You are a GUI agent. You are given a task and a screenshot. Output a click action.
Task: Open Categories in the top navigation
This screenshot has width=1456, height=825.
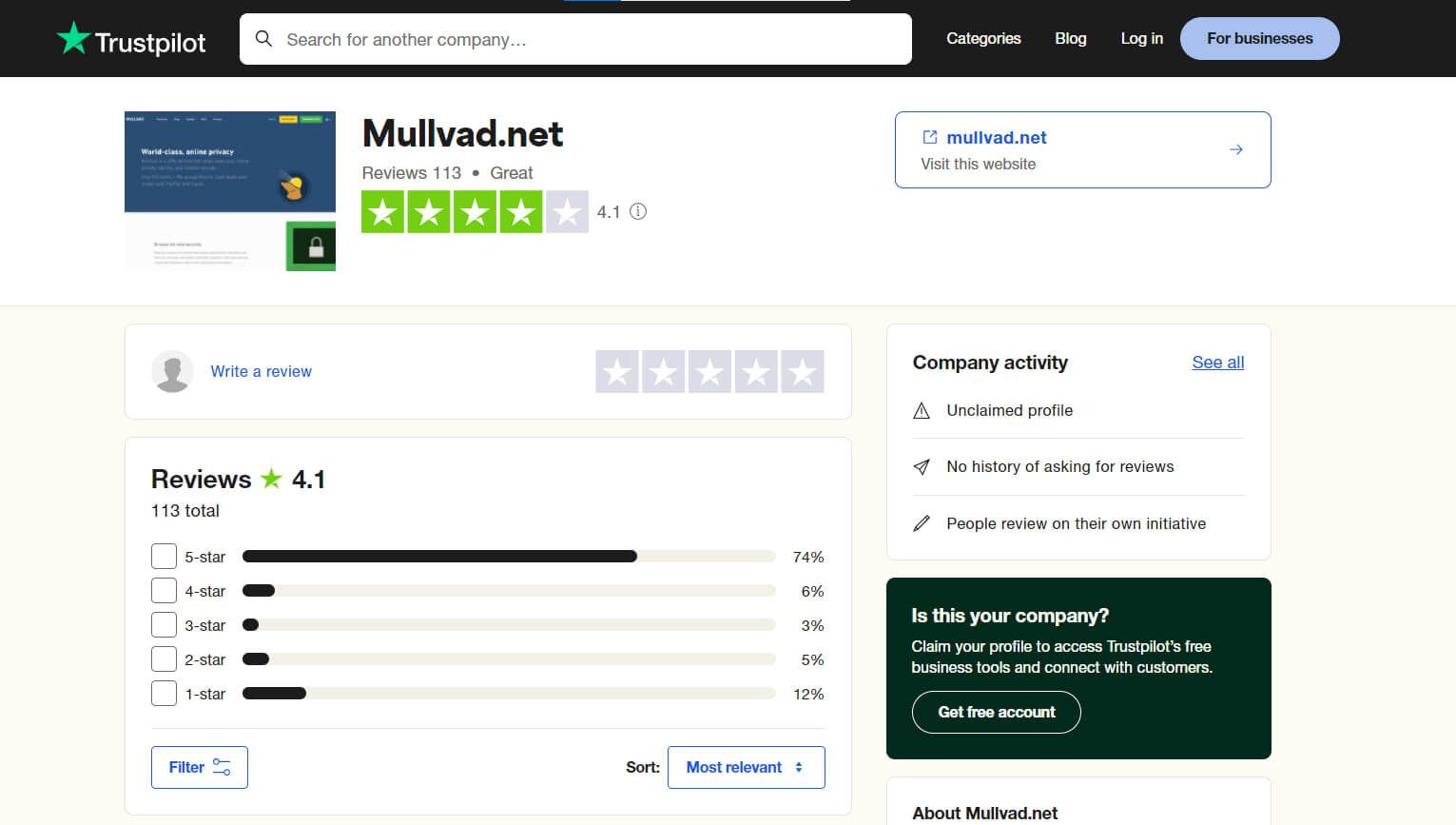983,38
